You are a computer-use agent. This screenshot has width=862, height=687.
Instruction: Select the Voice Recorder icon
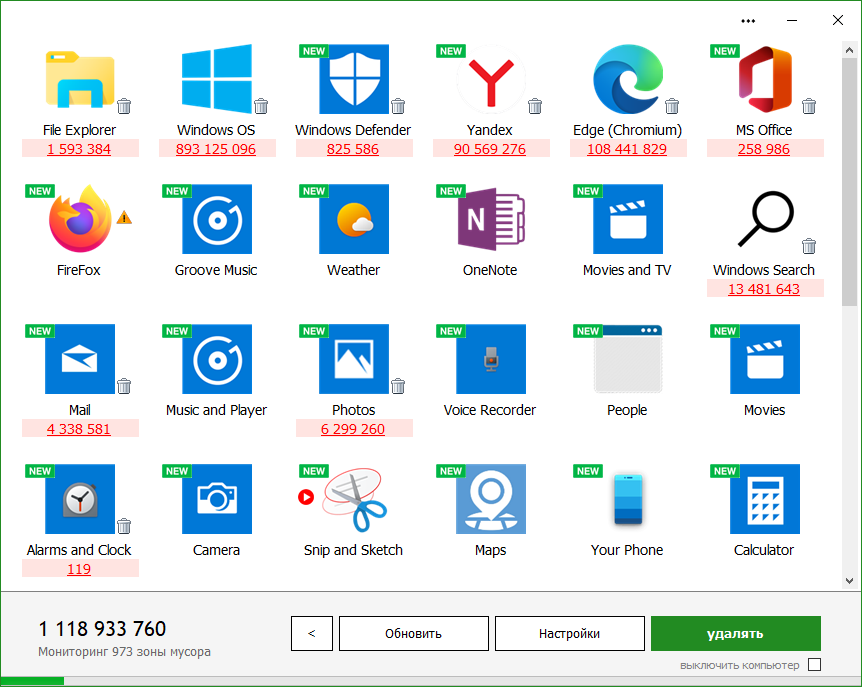pos(490,359)
